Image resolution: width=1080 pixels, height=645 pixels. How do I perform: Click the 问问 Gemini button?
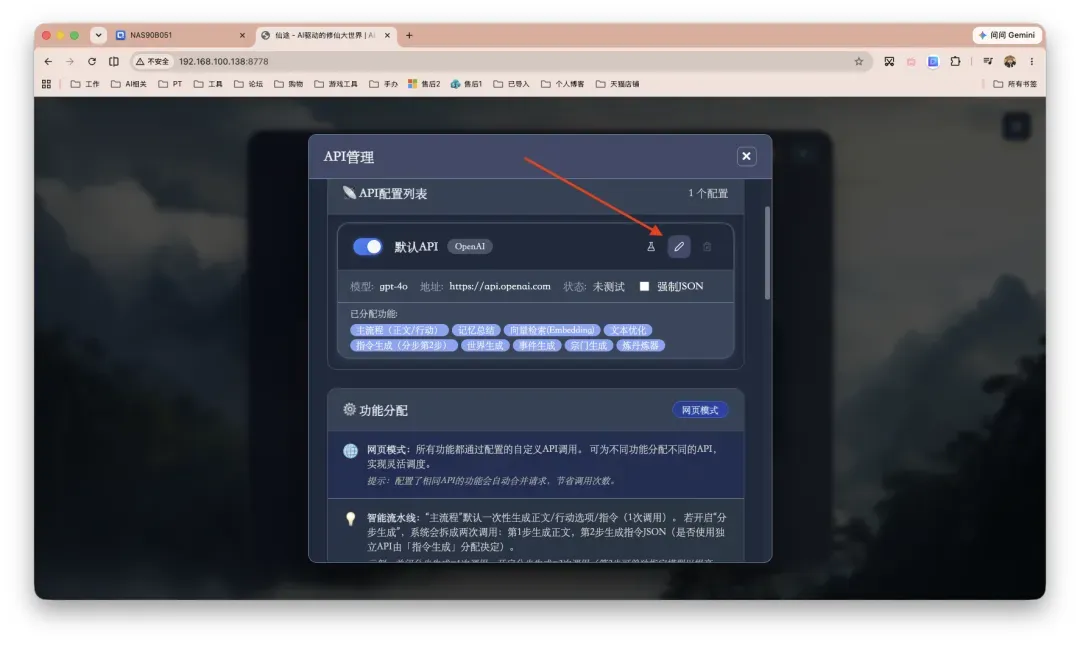1007,35
